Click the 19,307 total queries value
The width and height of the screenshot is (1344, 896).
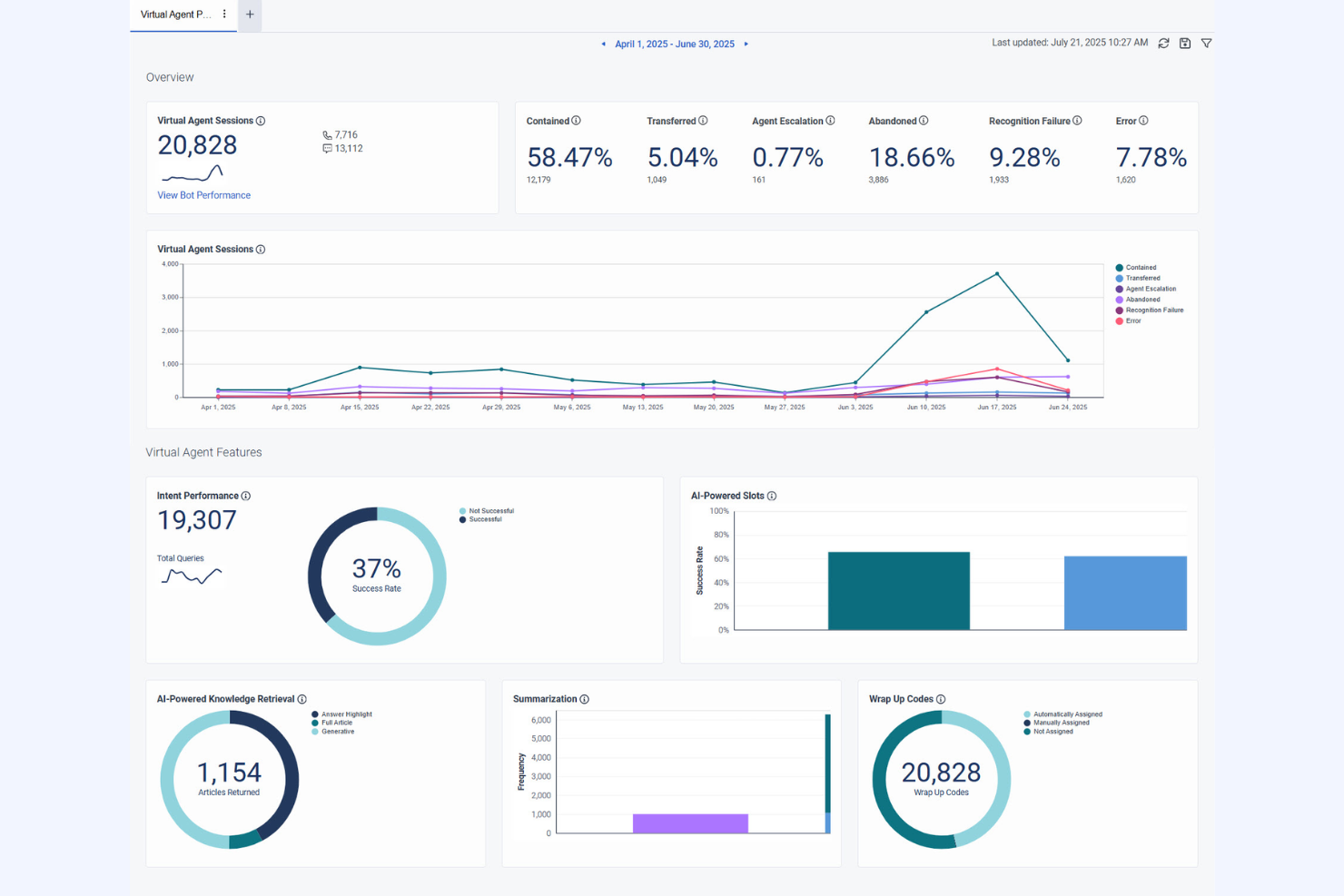tap(197, 520)
